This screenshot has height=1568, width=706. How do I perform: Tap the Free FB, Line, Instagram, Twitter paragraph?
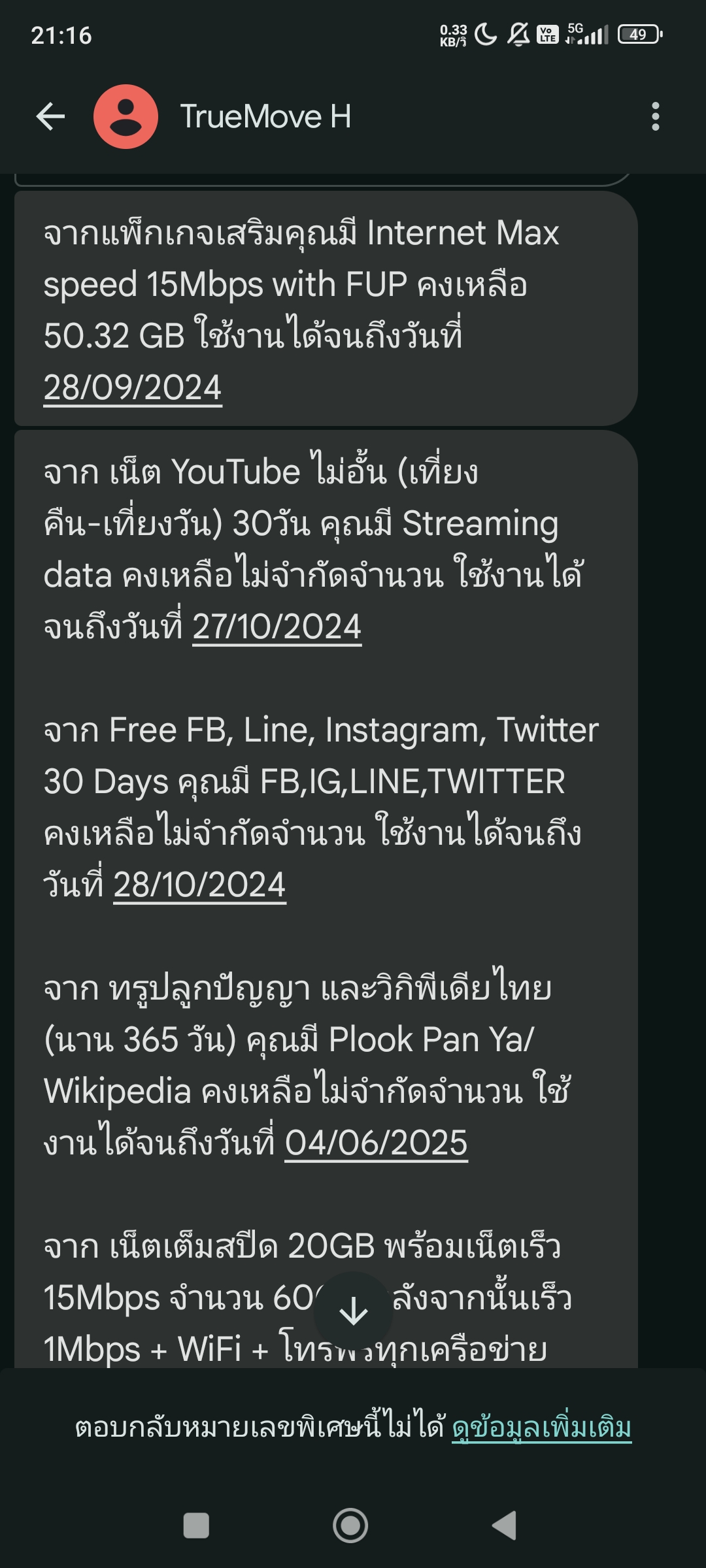(321, 808)
